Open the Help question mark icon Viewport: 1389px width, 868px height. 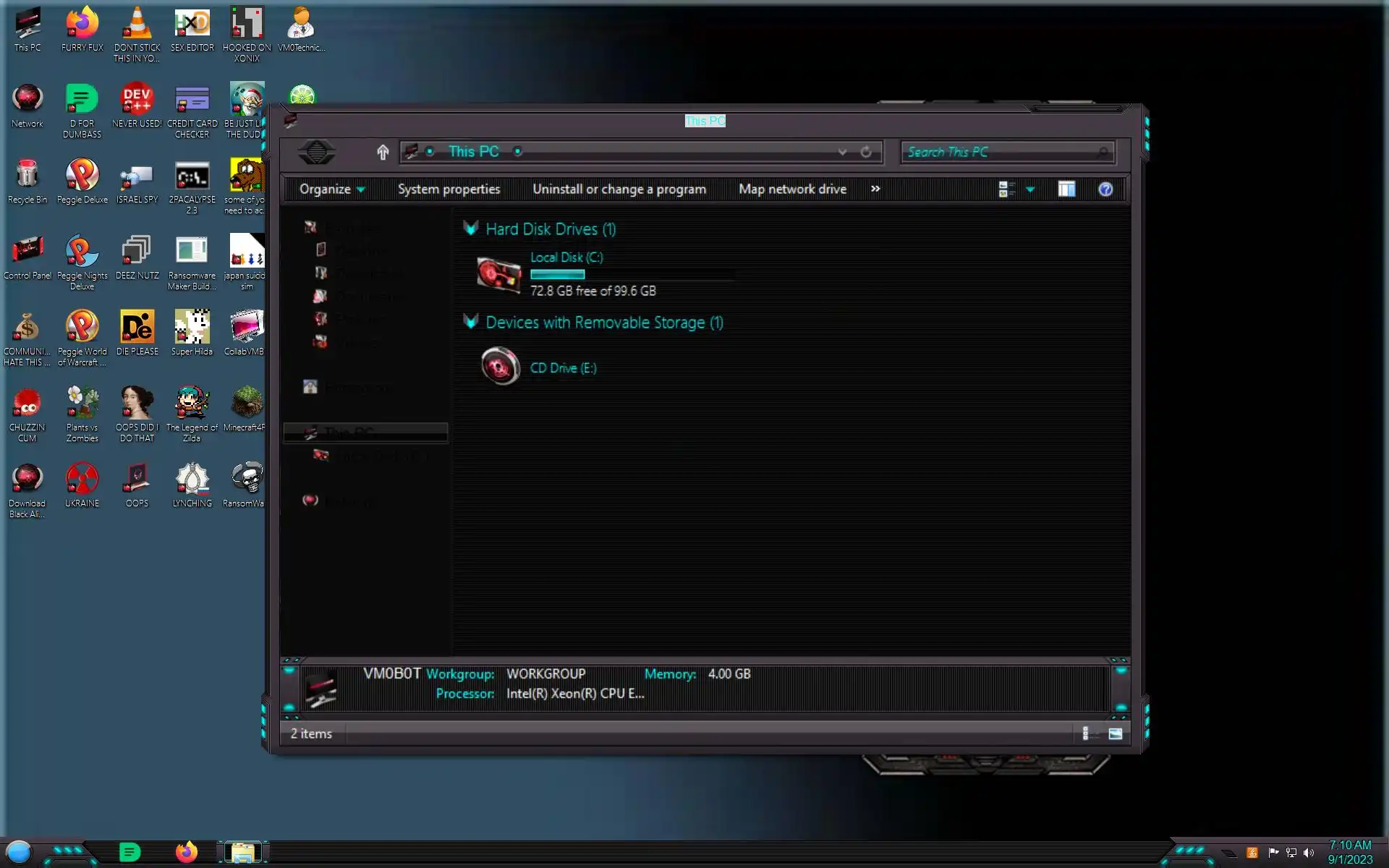coord(1105,190)
